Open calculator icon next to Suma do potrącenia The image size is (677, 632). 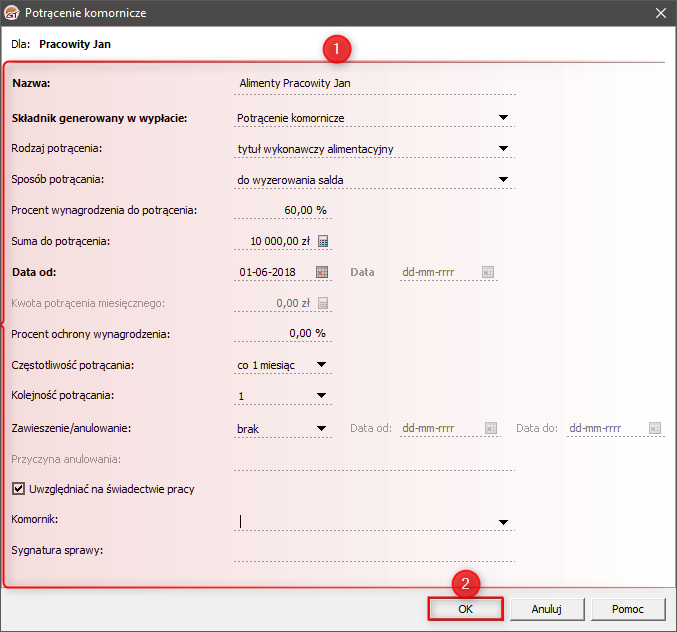click(x=323, y=241)
